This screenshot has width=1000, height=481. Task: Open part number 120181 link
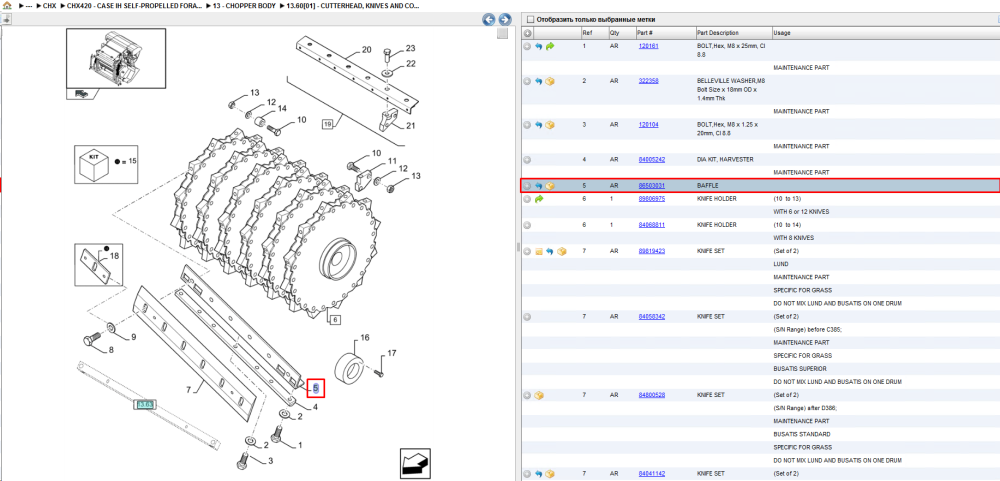(x=648, y=47)
